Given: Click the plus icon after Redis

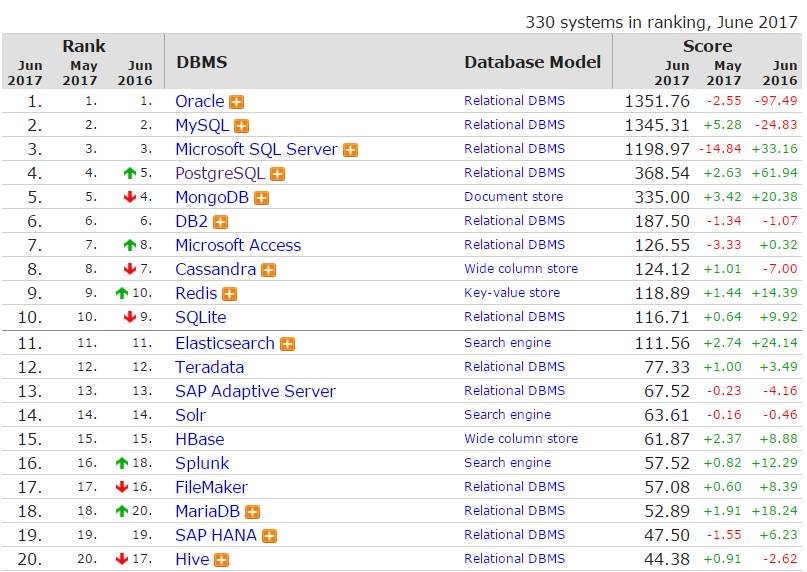Looking at the screenshot, I should [x=230, y=294].
